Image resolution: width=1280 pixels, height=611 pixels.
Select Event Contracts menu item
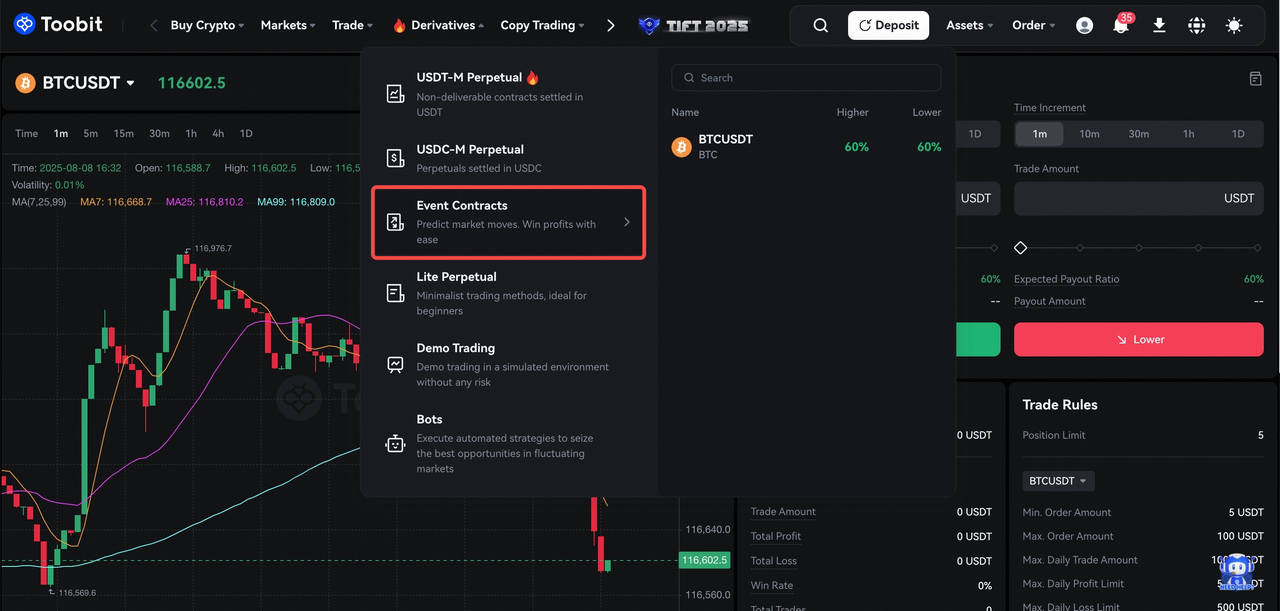508,222
